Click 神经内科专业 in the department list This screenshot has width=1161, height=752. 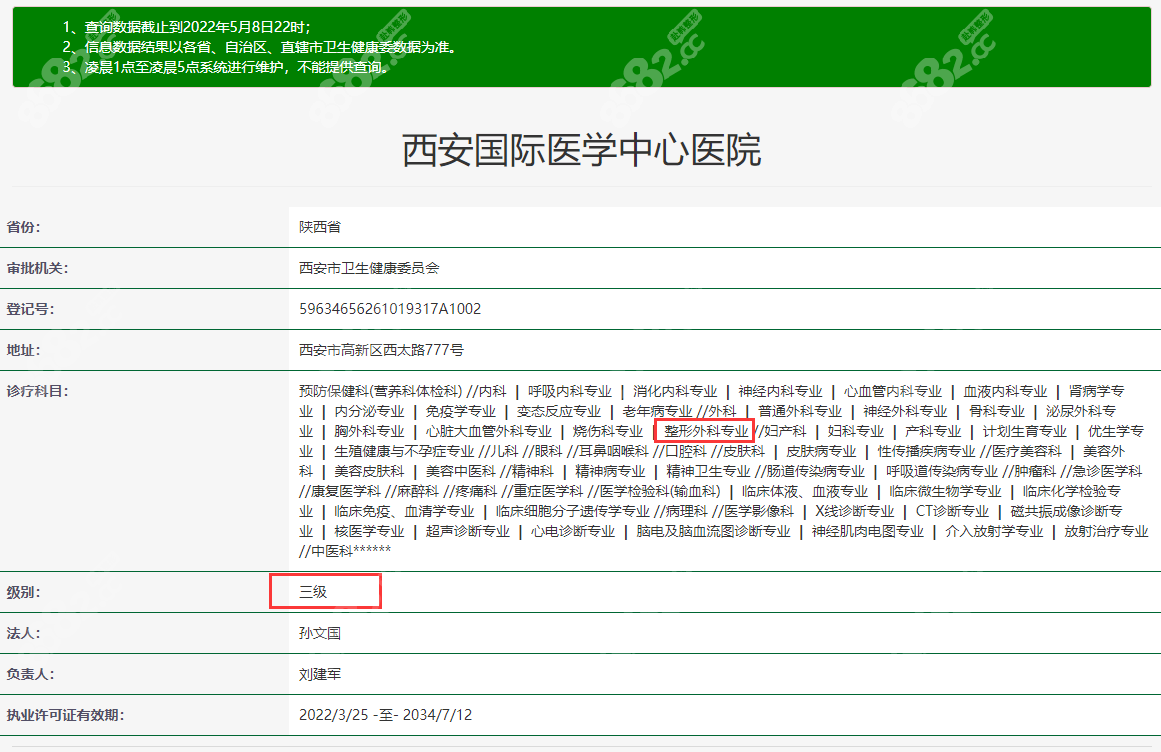click(x=780, y=392)
